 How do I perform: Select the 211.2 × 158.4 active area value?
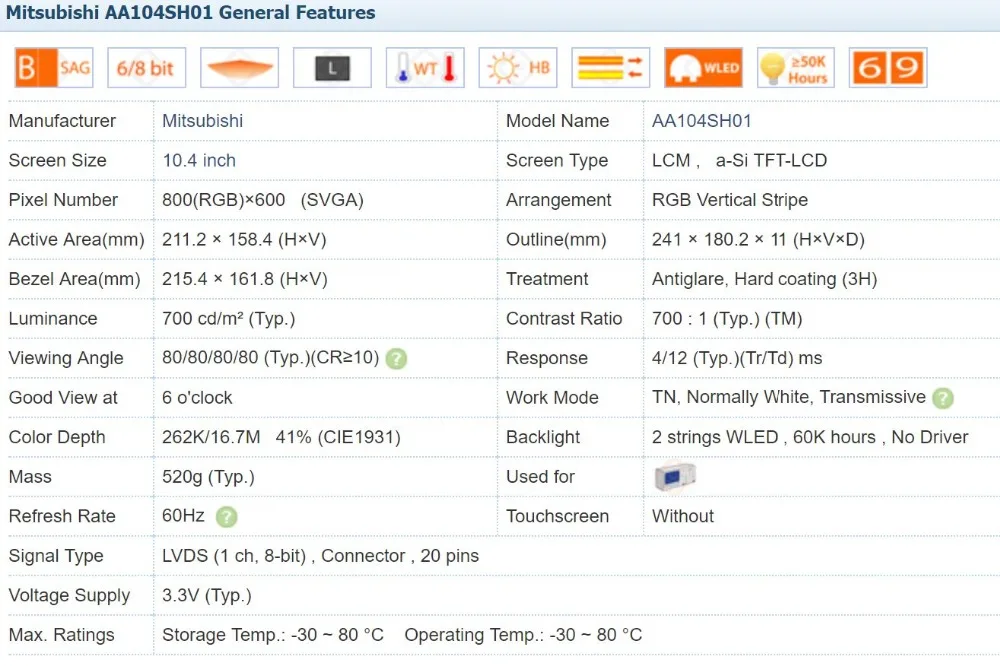click(x=244, y=240)
